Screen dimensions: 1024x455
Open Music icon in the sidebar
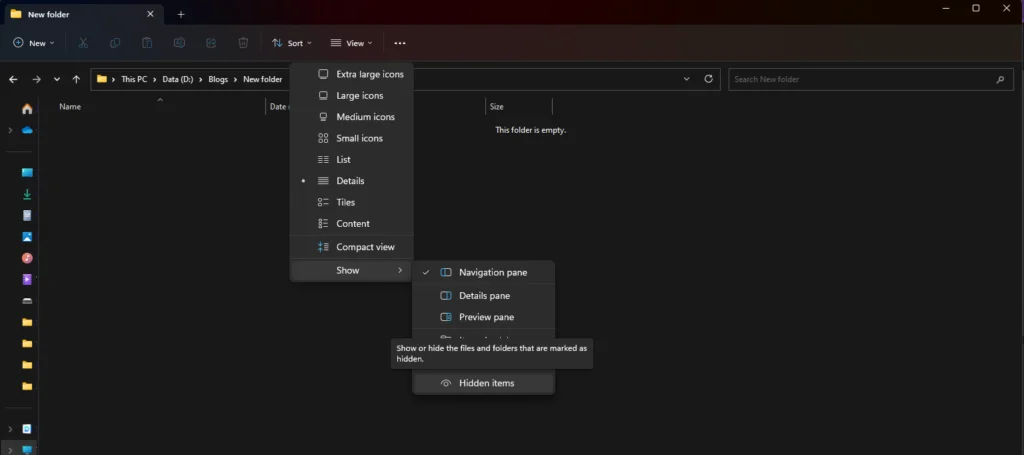click(x=27, y=258)
